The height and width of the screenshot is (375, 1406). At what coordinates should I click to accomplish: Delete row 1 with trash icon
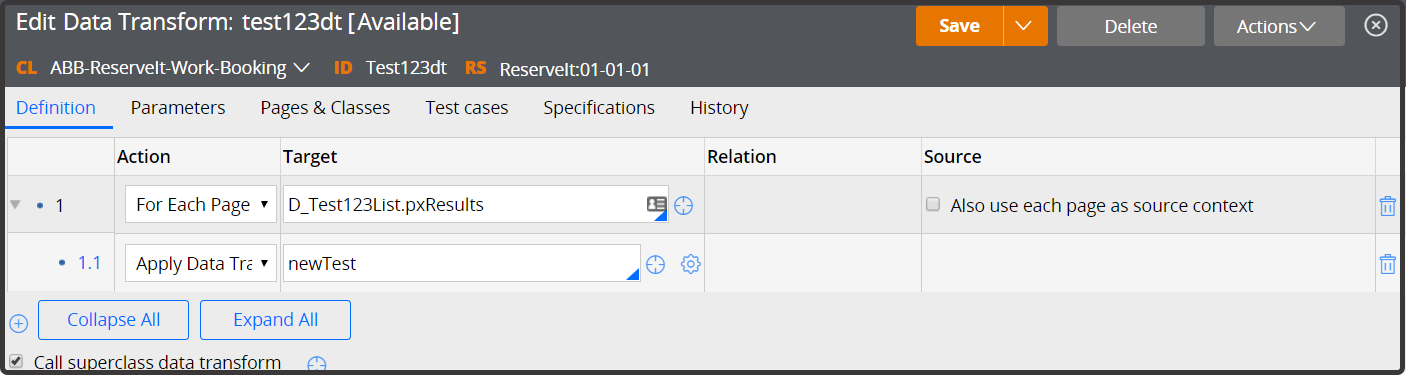tap(1387, 206)
